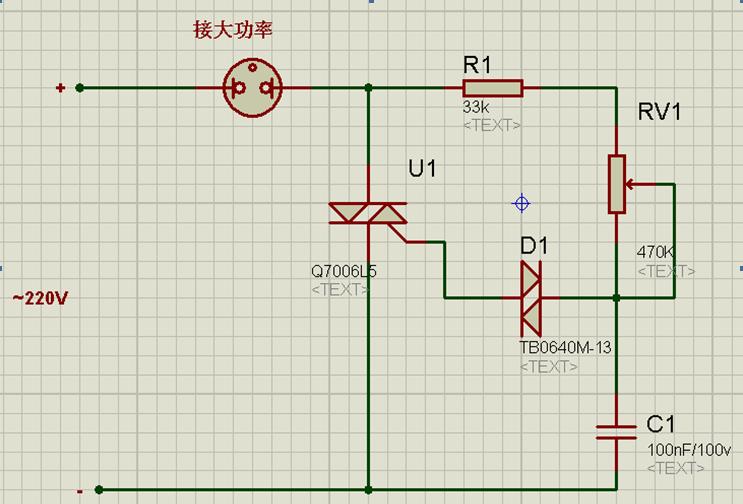Select the TB0640M-13 part name
This screenshot has height=504, width=743.
coord(566,348)
